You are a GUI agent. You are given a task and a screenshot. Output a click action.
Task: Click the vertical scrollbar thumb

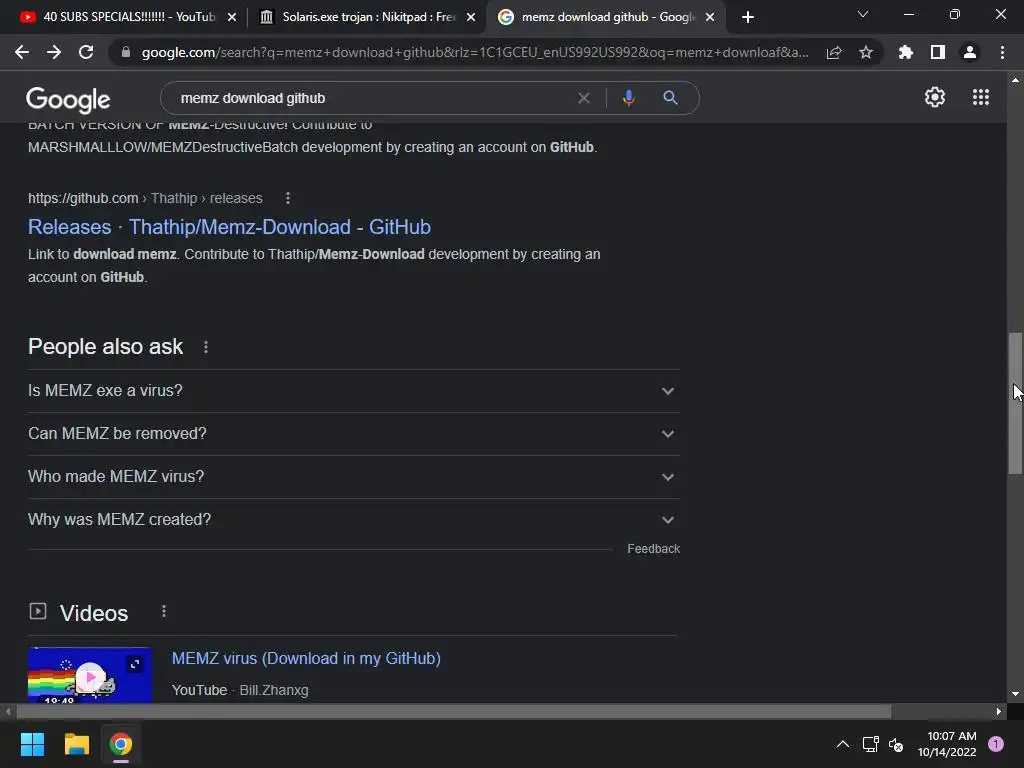[1015, 403]
